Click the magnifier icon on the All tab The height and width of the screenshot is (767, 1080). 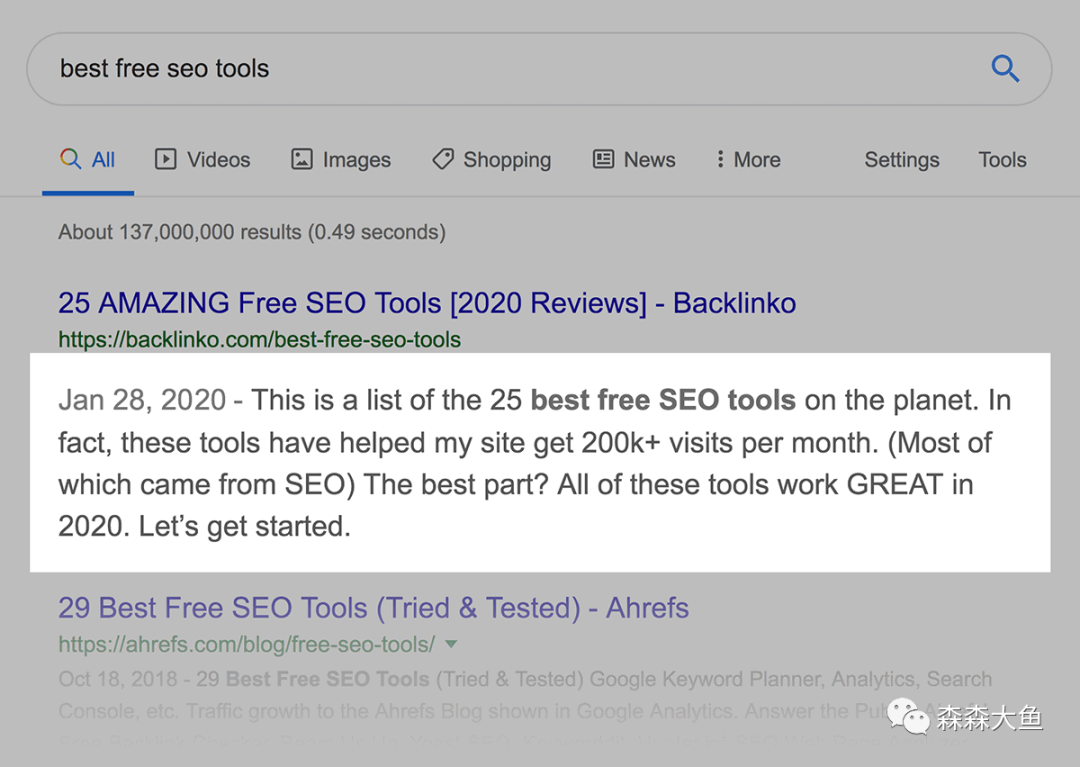coord(70,159)
